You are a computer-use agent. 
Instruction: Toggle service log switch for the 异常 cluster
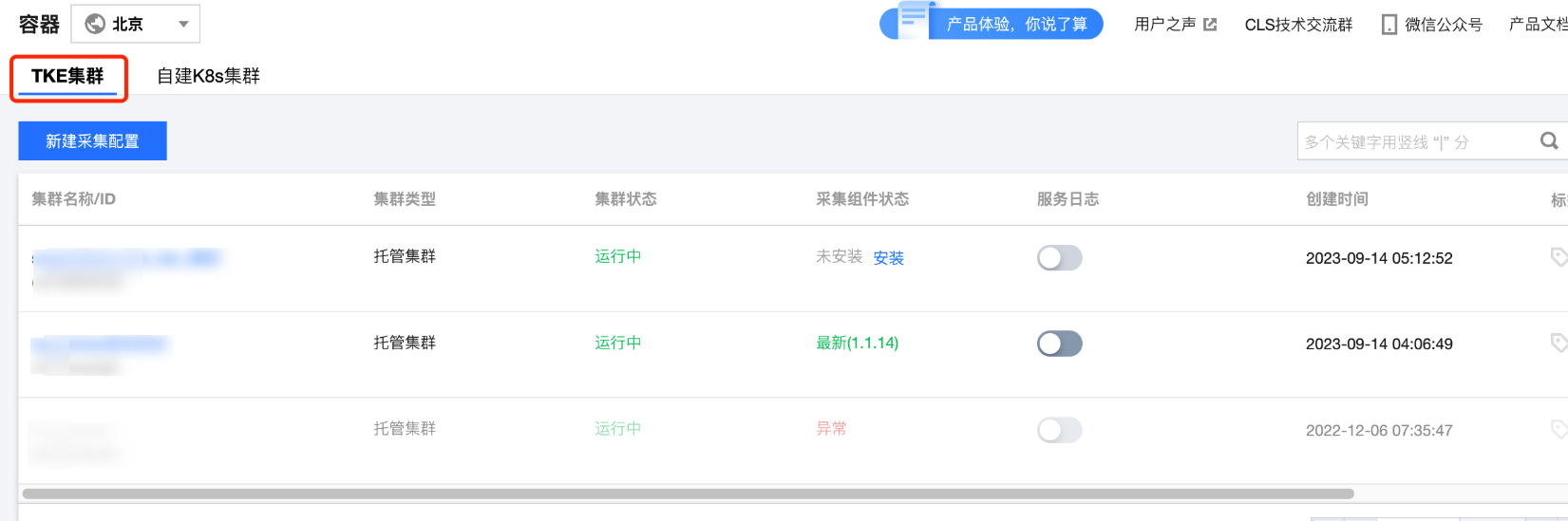point(1059,430)
